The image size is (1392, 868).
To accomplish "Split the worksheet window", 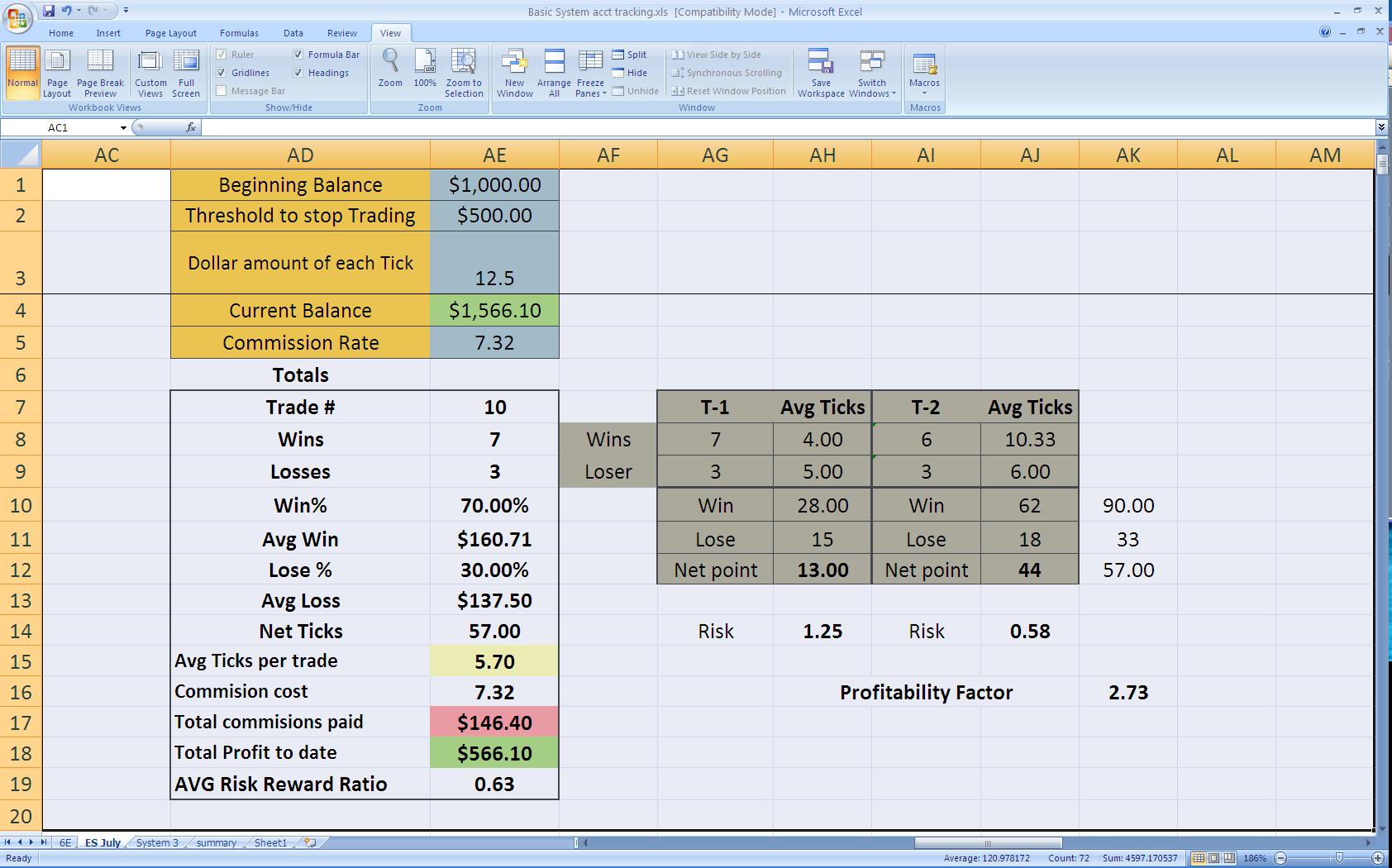I will pyautogui.click(x=630, y=55).
